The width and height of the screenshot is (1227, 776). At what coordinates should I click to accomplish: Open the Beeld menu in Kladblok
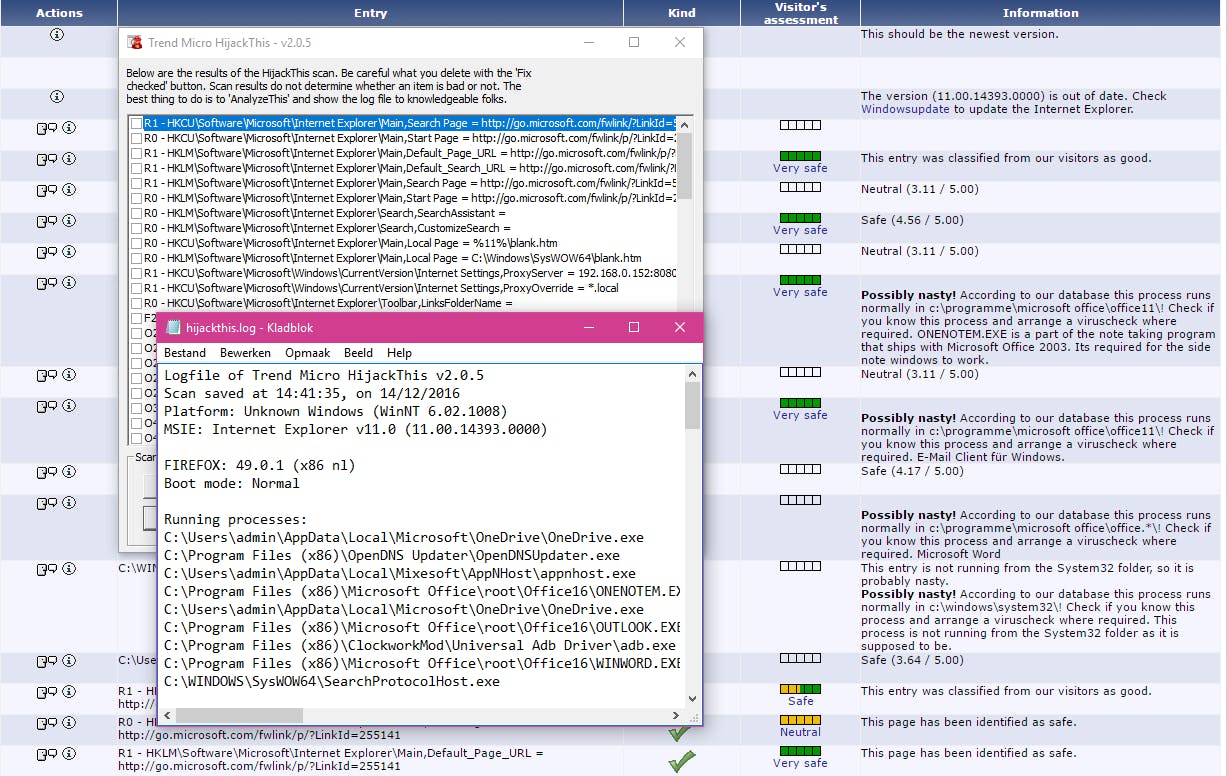point(358,353)
